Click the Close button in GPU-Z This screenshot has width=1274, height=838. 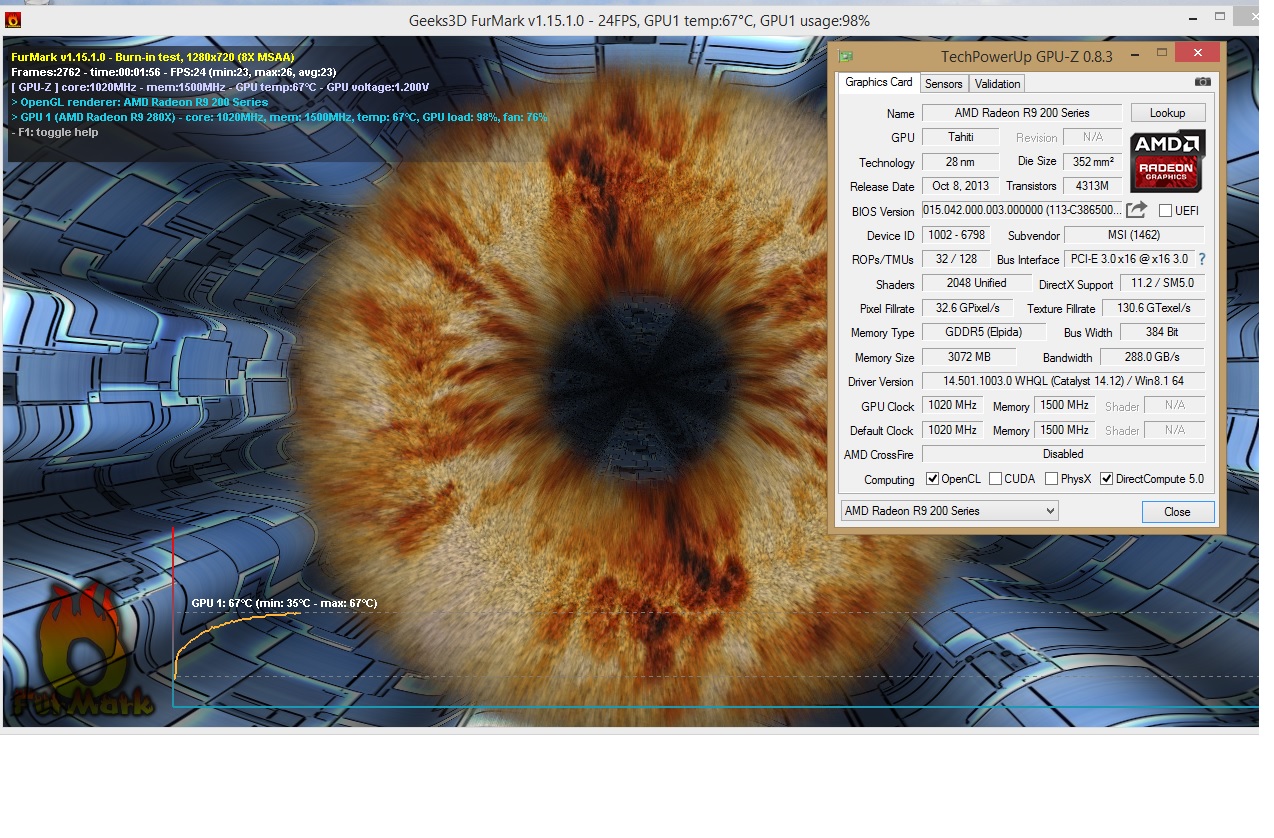[1177, 512]
